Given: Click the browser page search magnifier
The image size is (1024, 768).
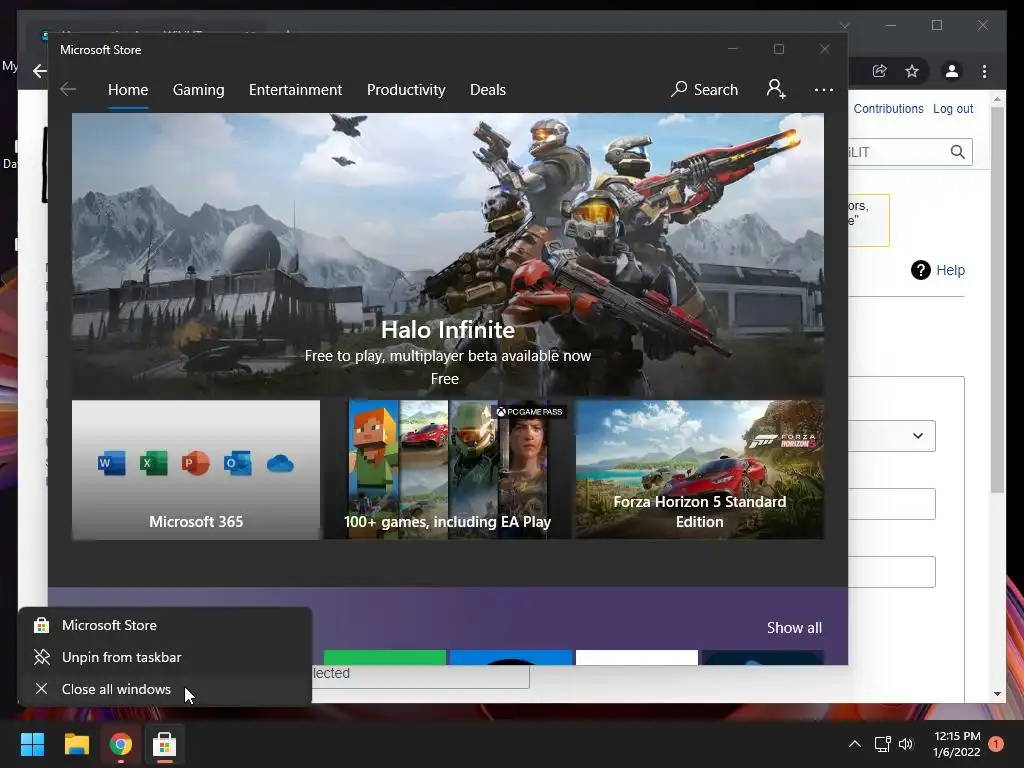Looking at the screenshot, I should pos(957,152).
